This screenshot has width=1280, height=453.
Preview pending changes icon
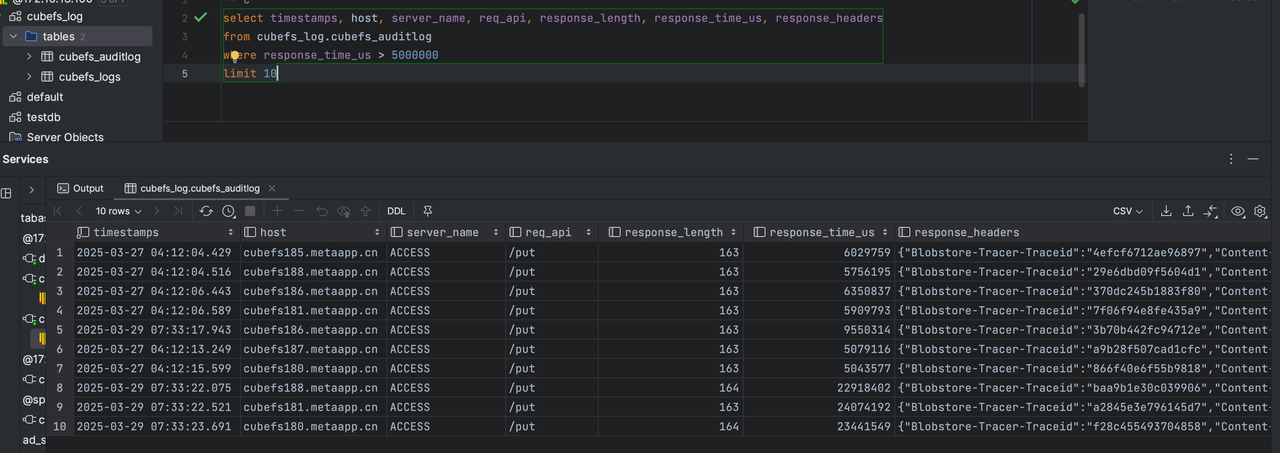pos(344,211)
